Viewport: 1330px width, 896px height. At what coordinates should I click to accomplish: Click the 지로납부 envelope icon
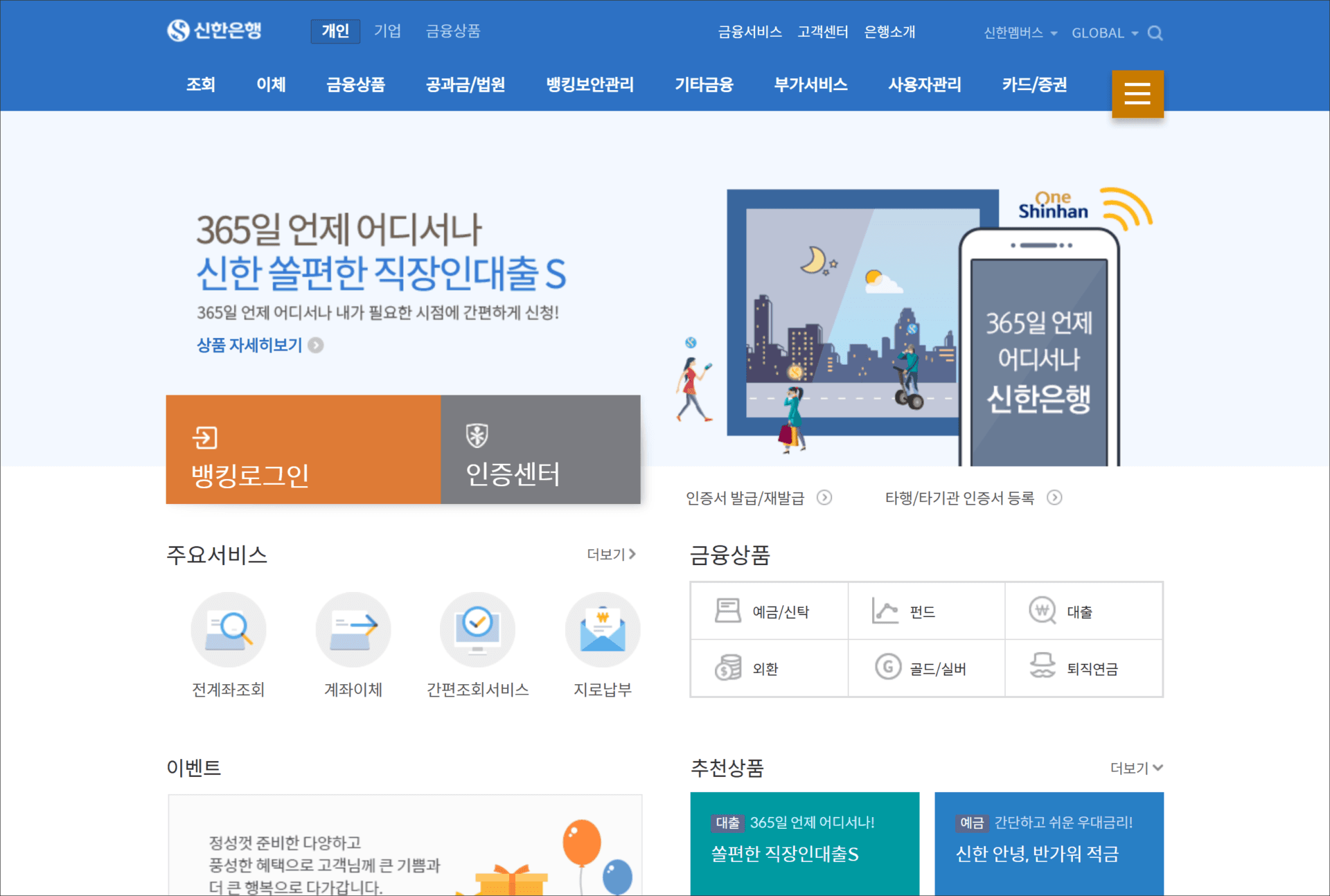pos(603,629)
